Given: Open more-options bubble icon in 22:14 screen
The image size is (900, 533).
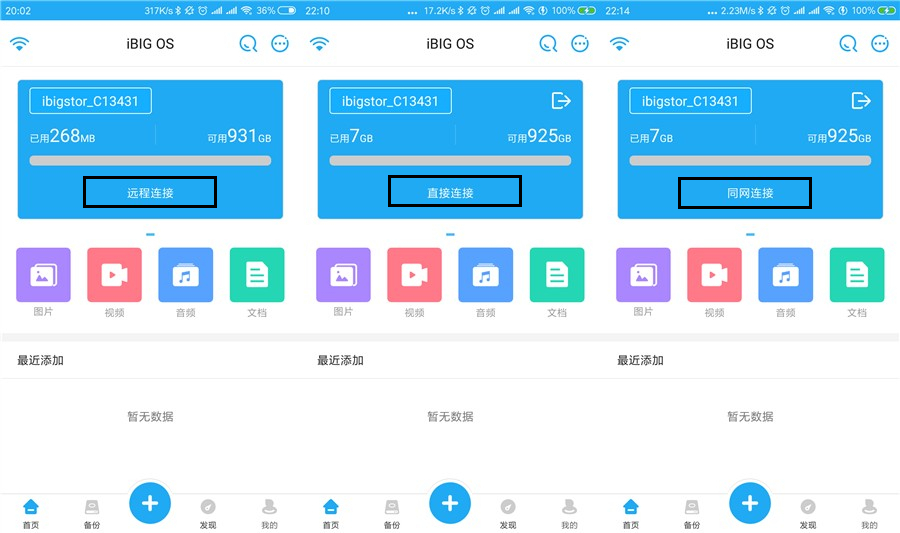Looking at the screenshot, I should 880,44.
